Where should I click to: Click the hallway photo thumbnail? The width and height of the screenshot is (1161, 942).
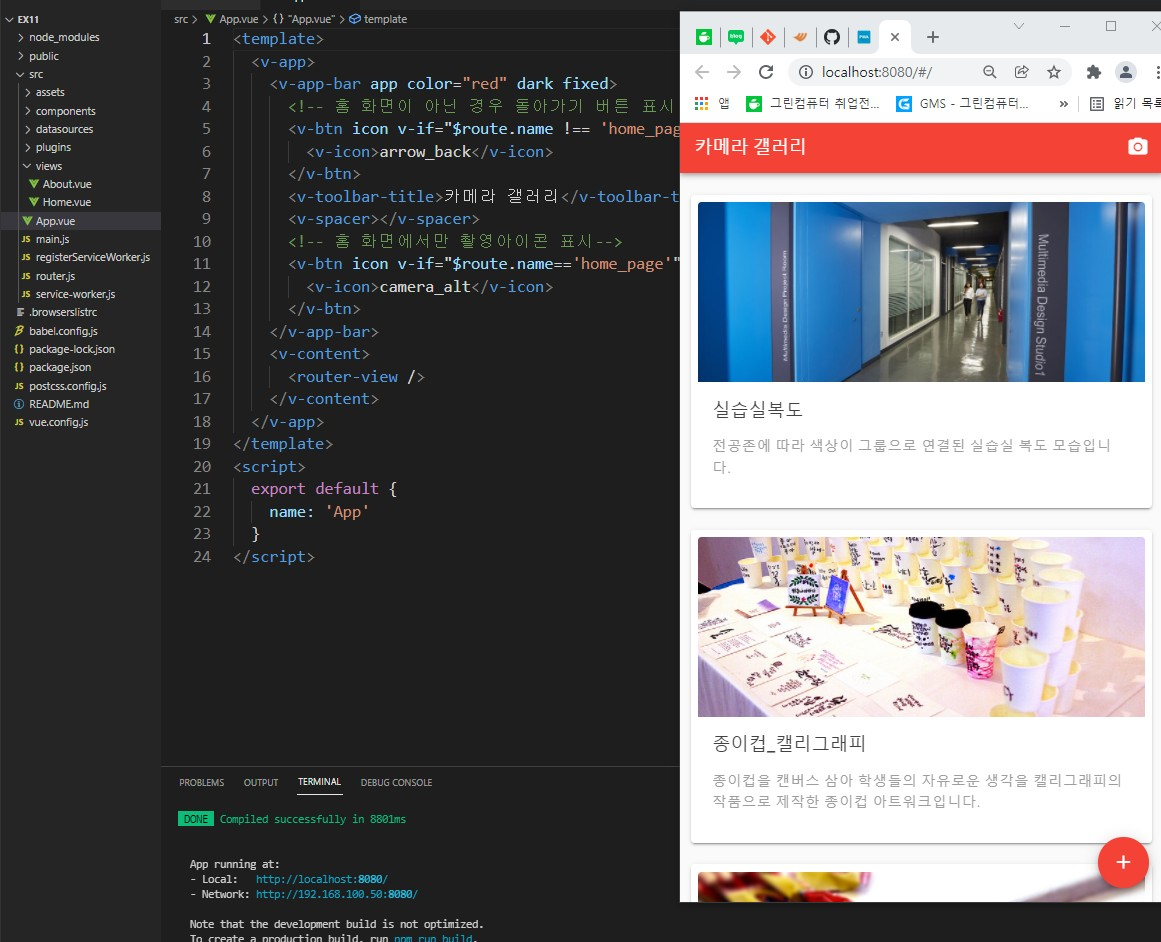(920, 291)
